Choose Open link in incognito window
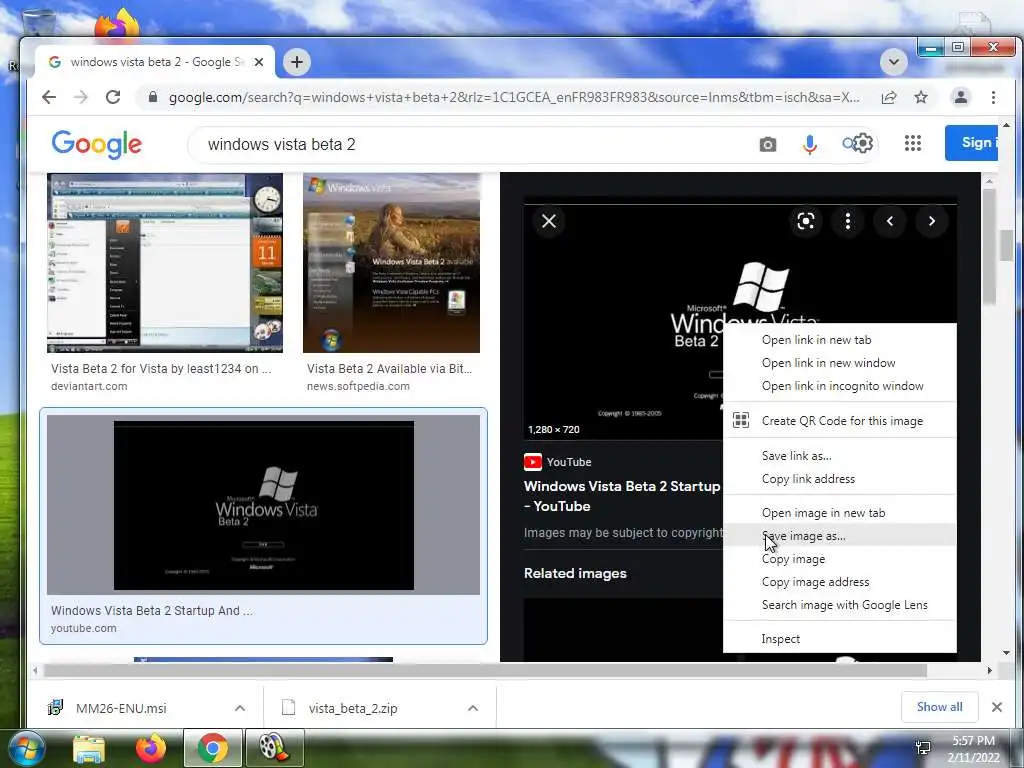The height and width of the screenshot is (768, 1024). (x=840, y=386)
